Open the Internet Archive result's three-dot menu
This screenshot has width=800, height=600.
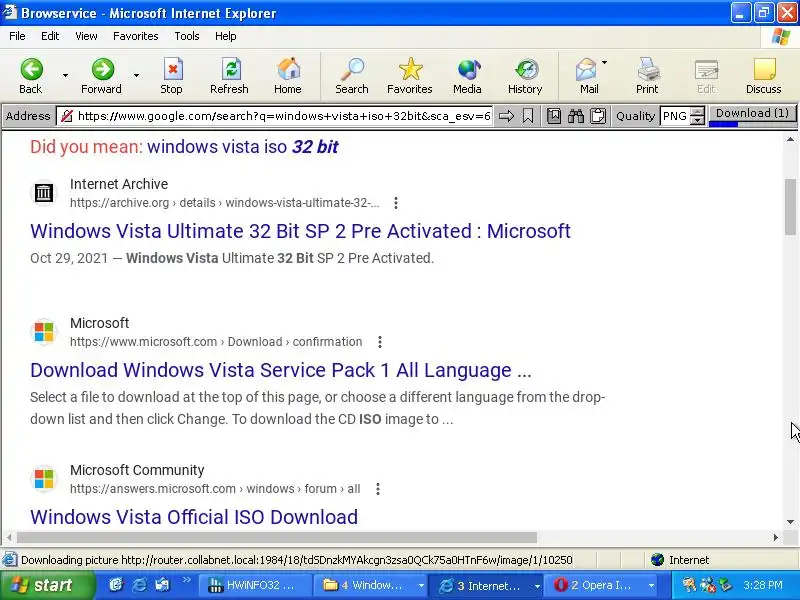pos(396,203)
